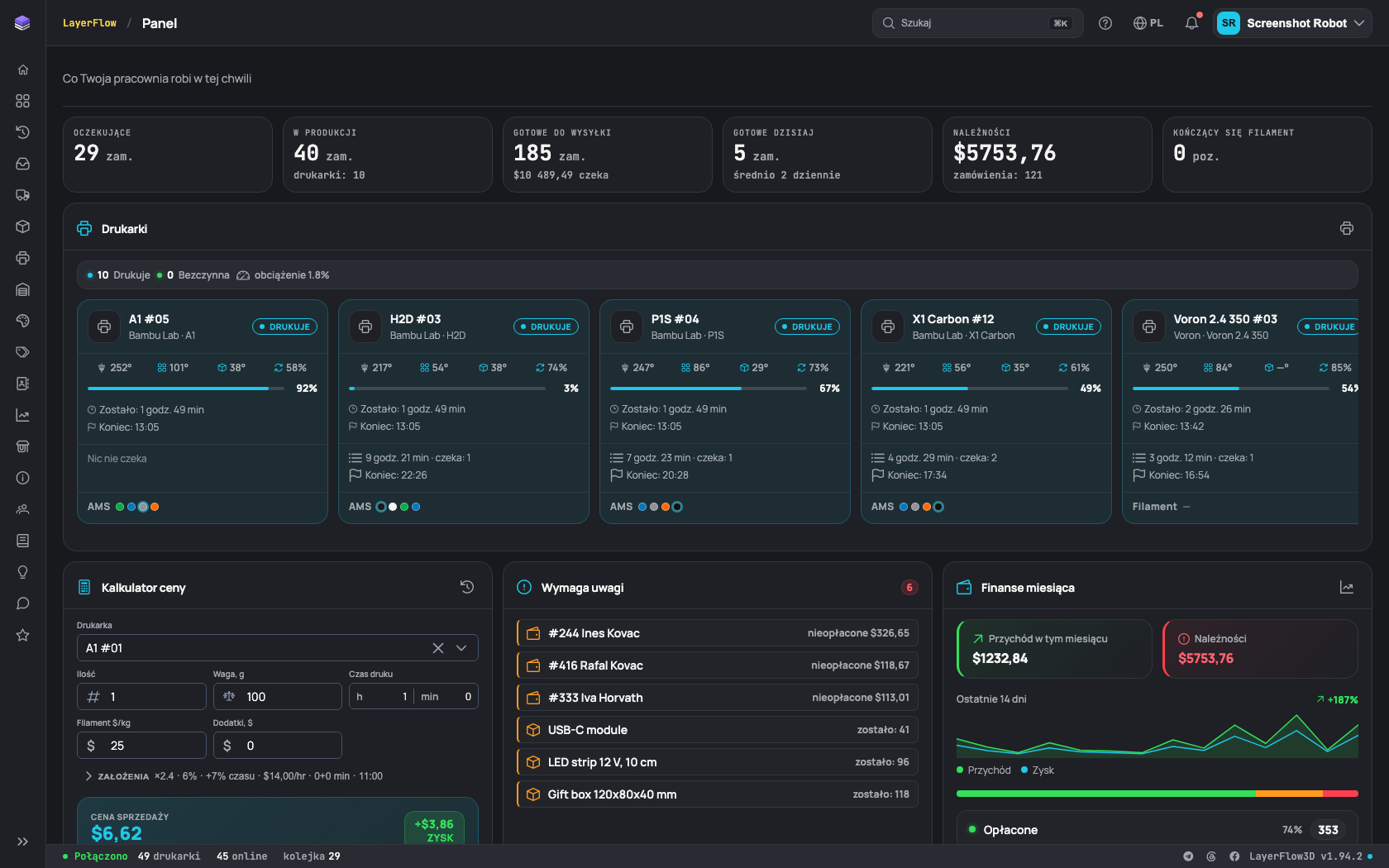Click the X1 Carbon #12 progress bar
The height and width of the screenshot is (868, 1389).
970,389
